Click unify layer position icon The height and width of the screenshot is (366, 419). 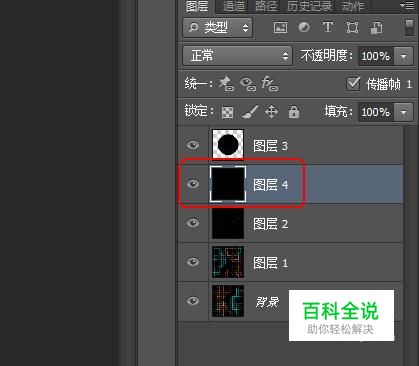coord(226,84)
